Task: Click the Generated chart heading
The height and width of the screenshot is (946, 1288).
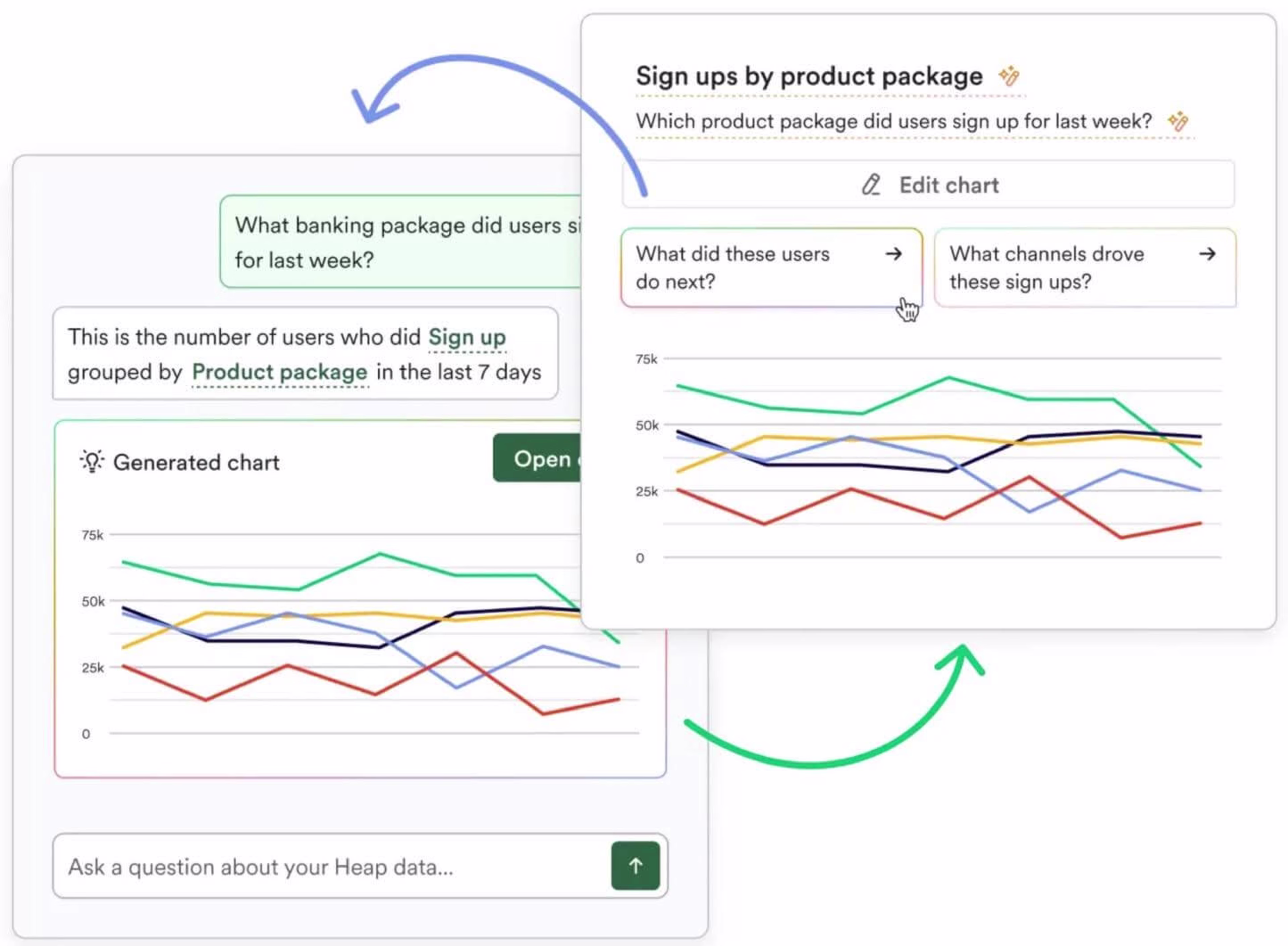Action: (x=196, y=462)
